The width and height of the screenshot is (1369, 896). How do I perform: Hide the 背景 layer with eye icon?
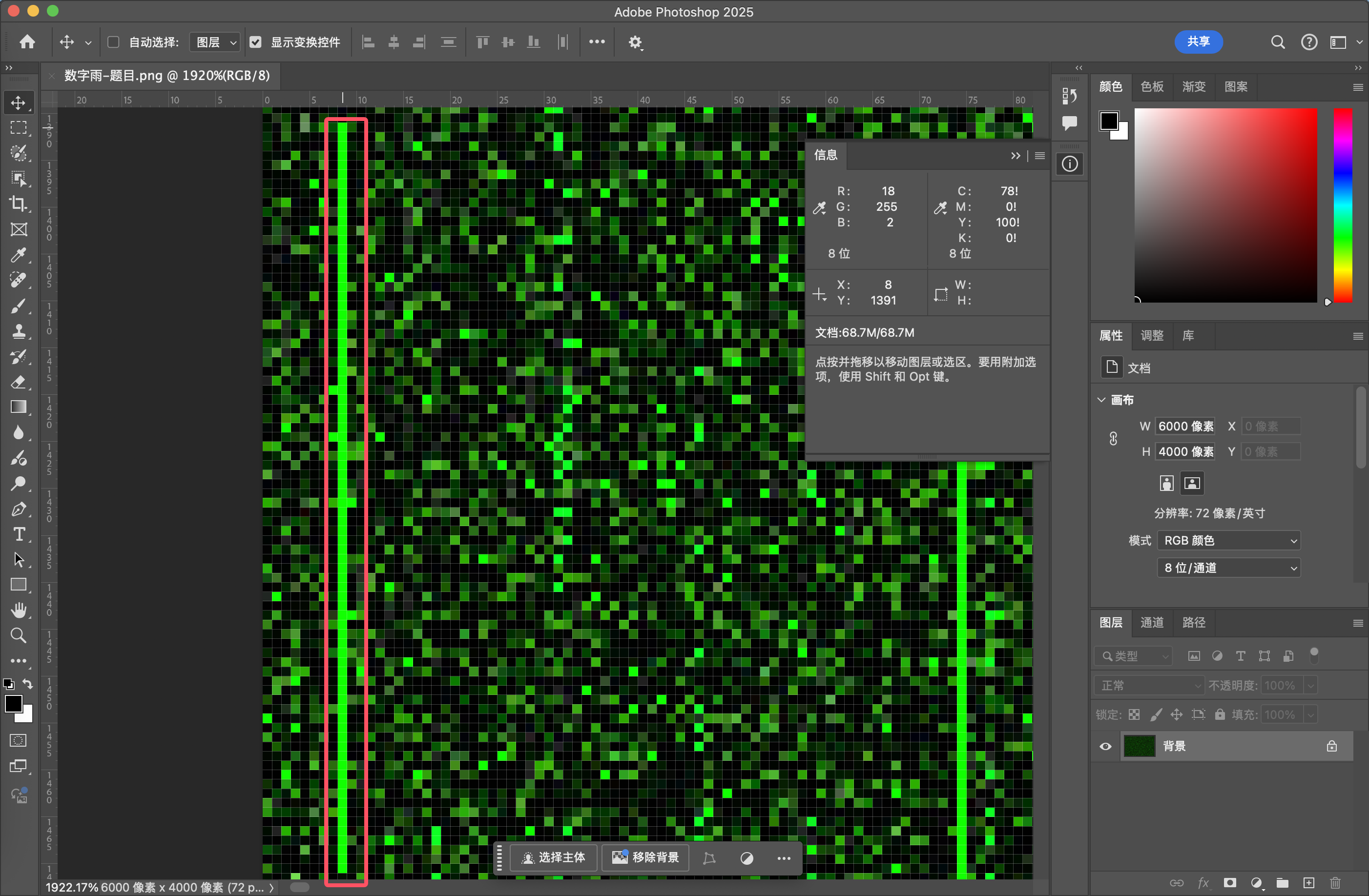pos(1105,747)
